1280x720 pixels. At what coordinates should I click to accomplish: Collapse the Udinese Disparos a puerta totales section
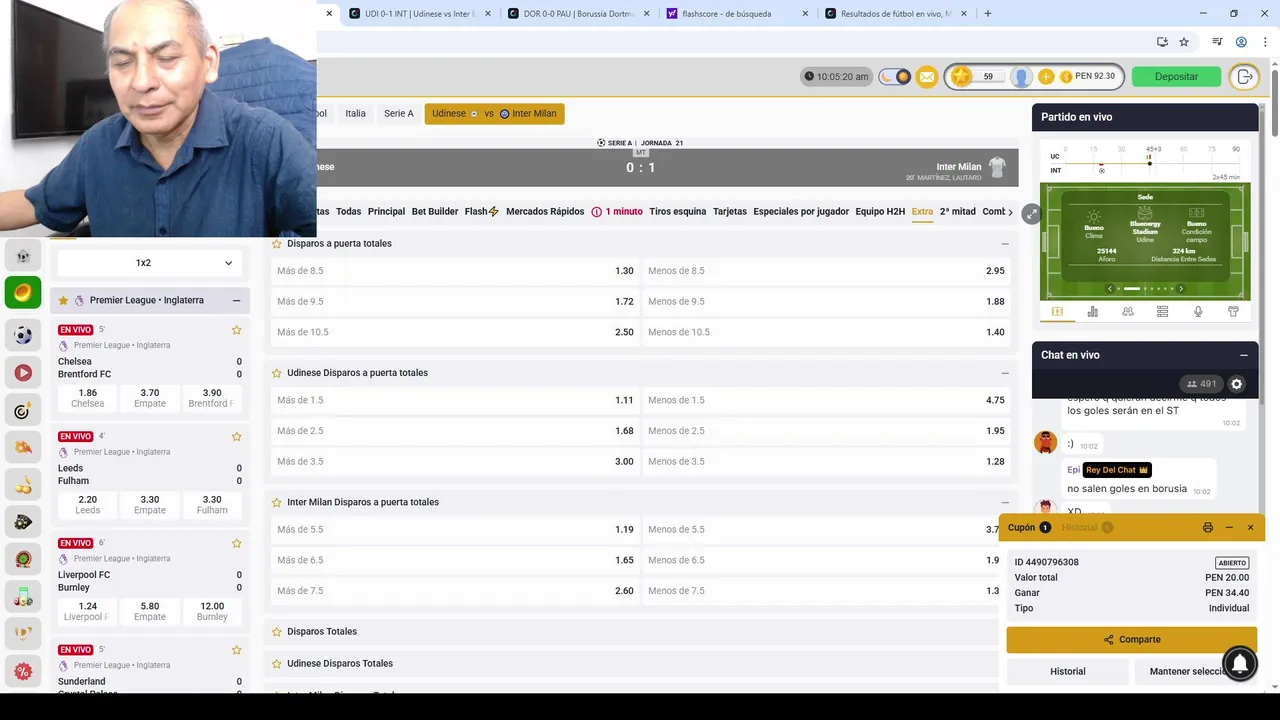1005,373
